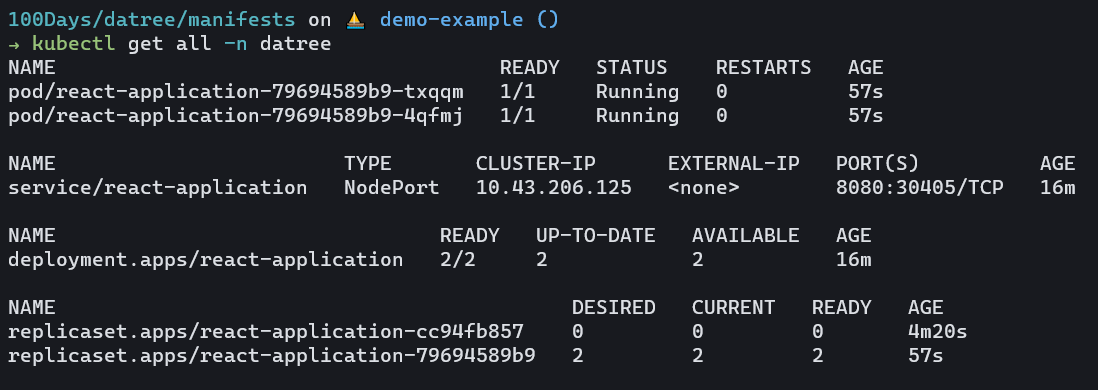Click the <none> external IP value
Image resolution: width=1098 pixels, height=390 pixels.
(x=704, y=188)
